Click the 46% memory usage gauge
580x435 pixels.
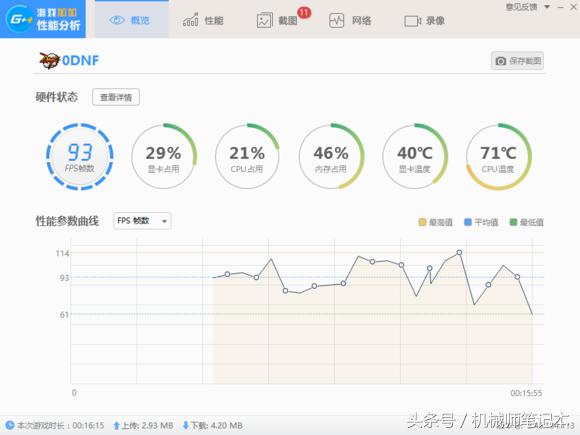click(331, 157)
